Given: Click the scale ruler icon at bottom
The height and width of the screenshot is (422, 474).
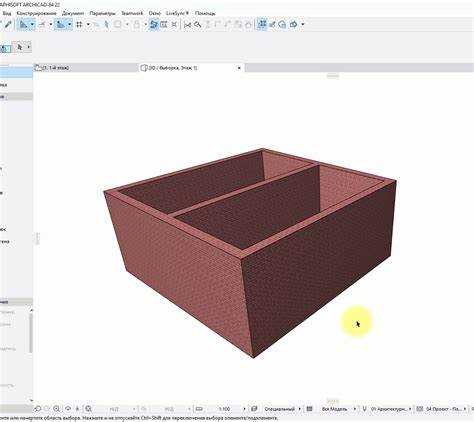Looking at the screenshot, I should coord(199,409).
